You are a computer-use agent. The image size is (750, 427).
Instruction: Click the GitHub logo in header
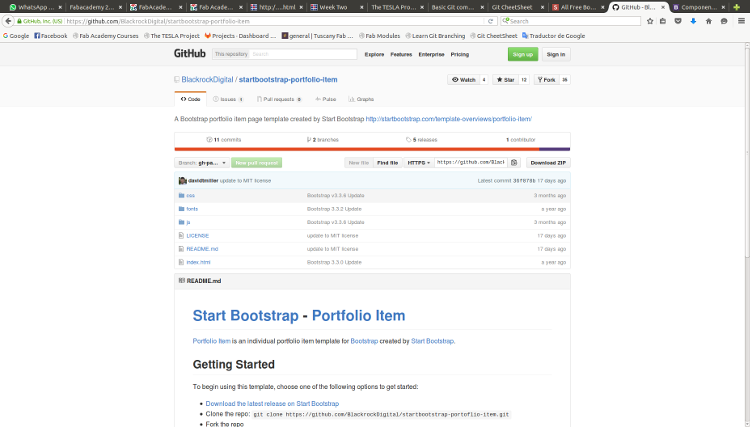coord(192,54)
